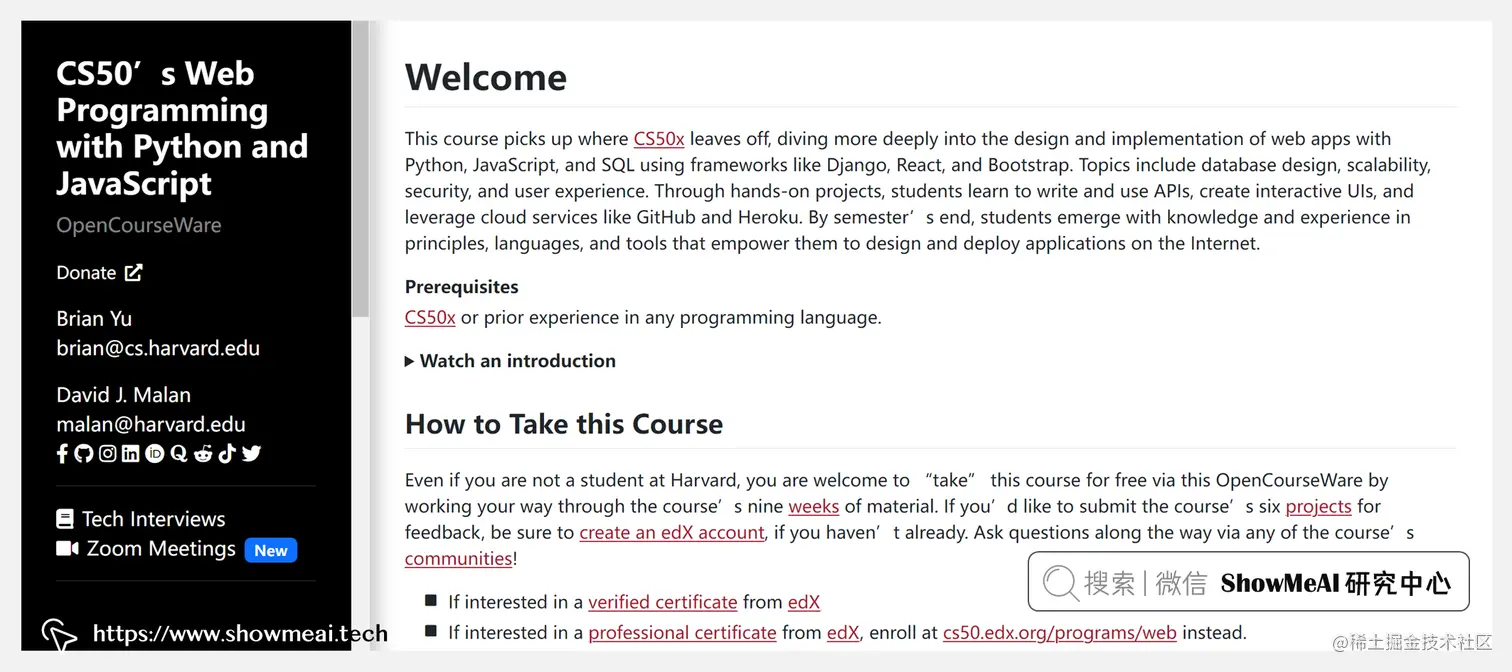Viewport: 1512px width, 672px height.
Task: Open the Instagram icon
Action: (108, 453)
